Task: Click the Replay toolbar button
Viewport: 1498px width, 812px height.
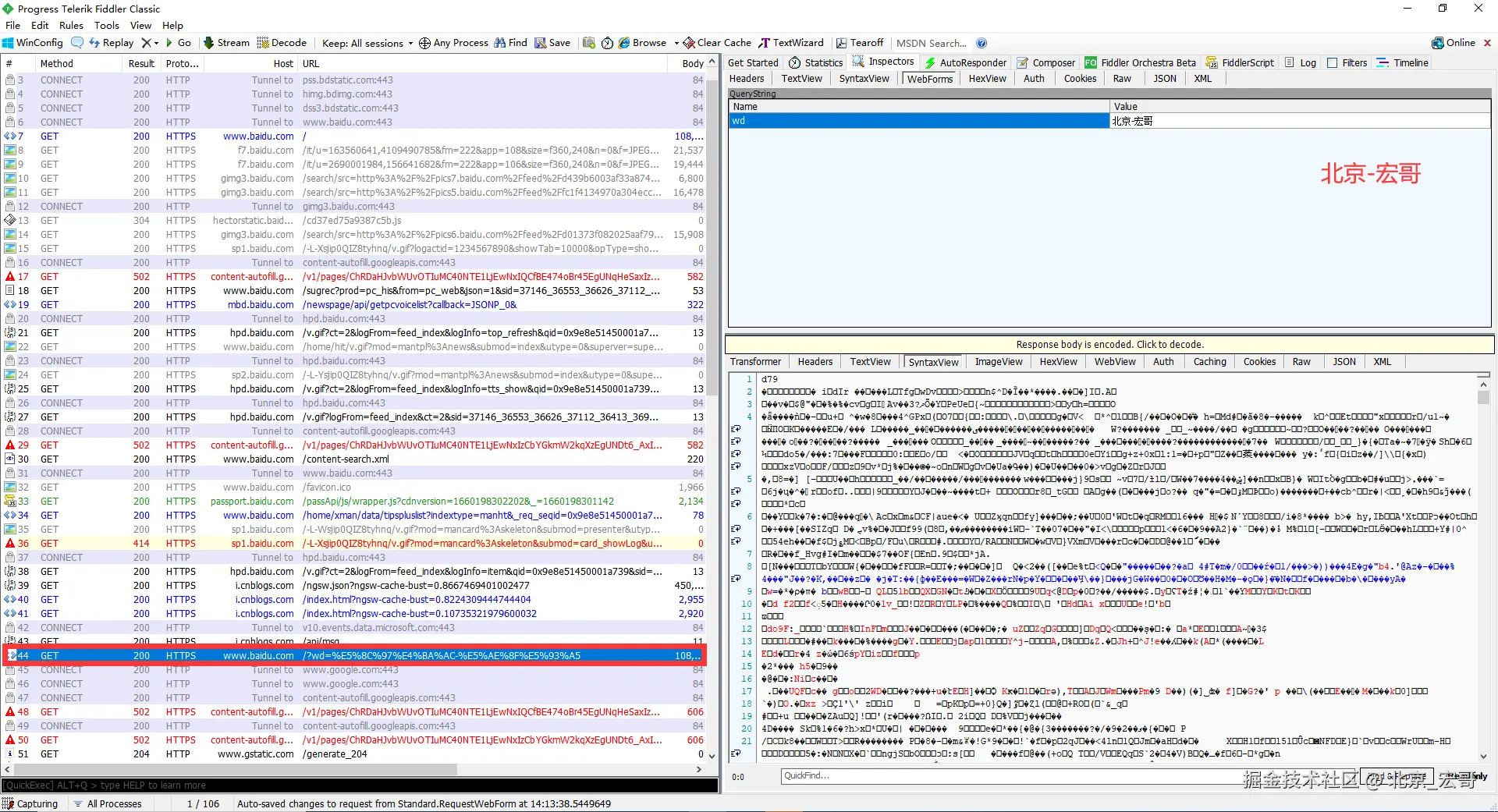Action: pyautogui.click(x=111, y=43)
